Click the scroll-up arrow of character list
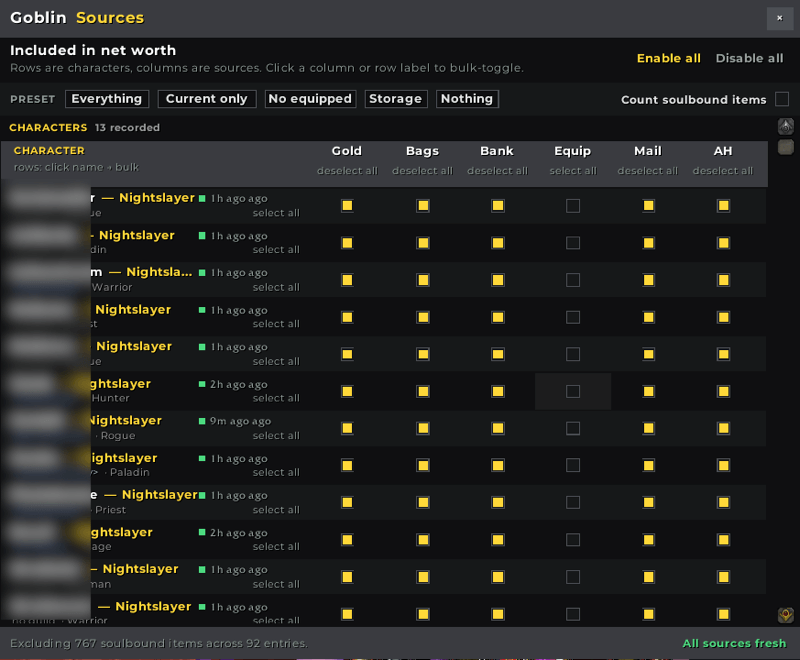Viewport: 800px width, 660px height. (785, 126)
